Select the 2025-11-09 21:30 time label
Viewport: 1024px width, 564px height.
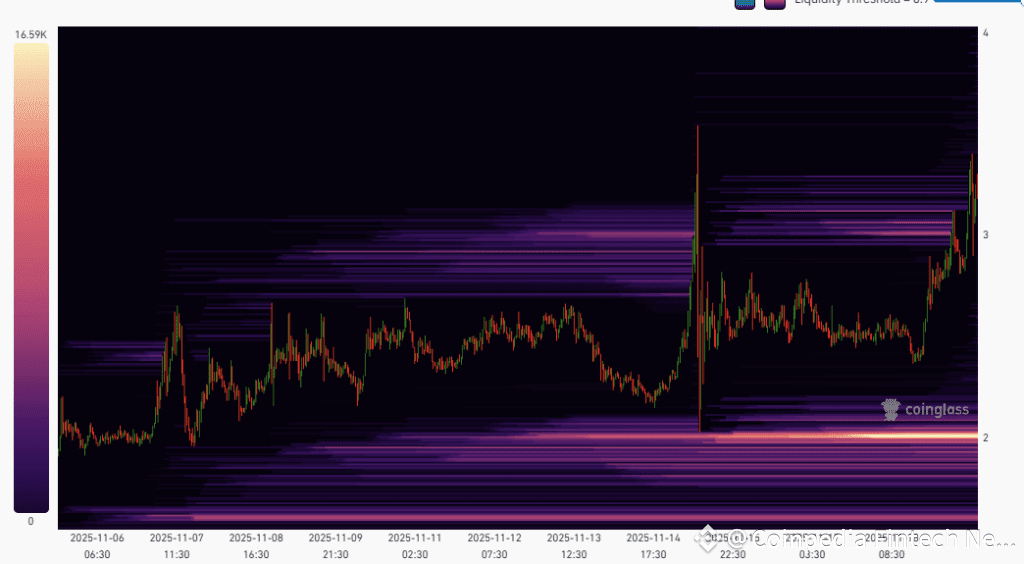coord(335,546)
